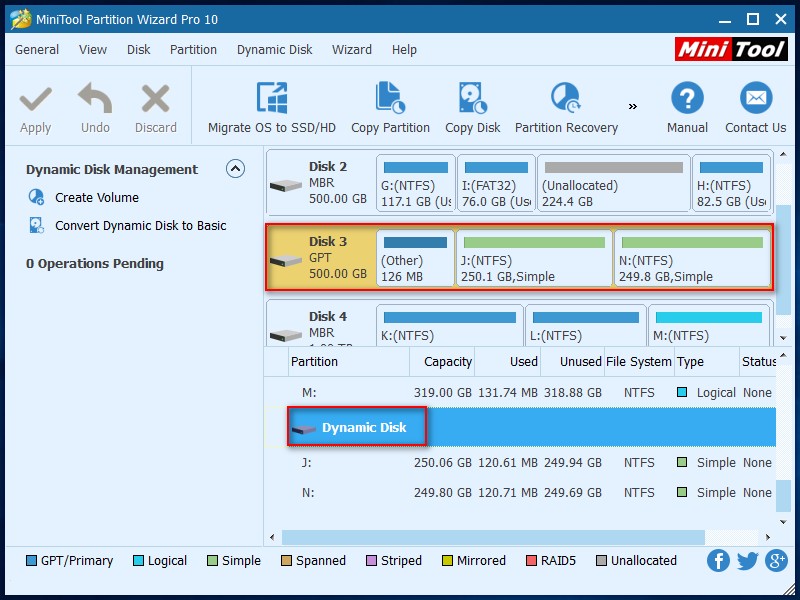The image size is (800, 600).
Task: Launch Partition Recovery from the toolbar
Action: pos(566,99)
